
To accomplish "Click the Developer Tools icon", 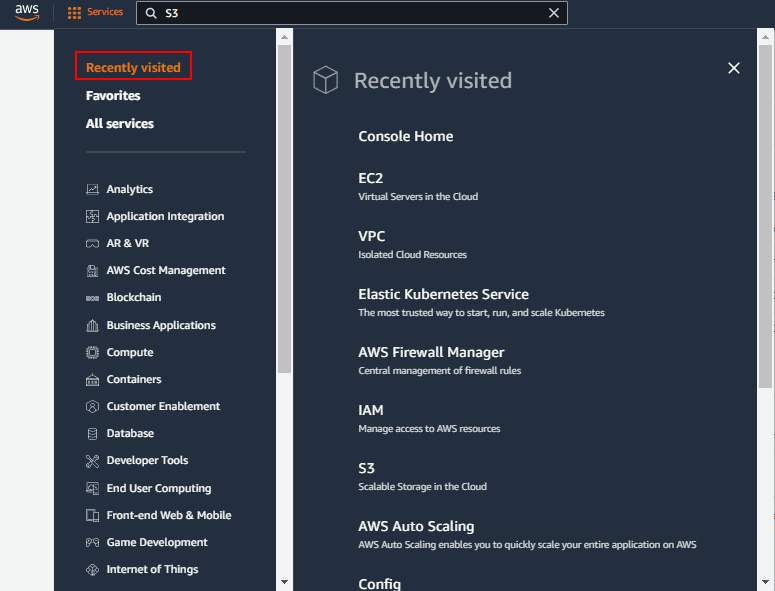I will point(92,461).
